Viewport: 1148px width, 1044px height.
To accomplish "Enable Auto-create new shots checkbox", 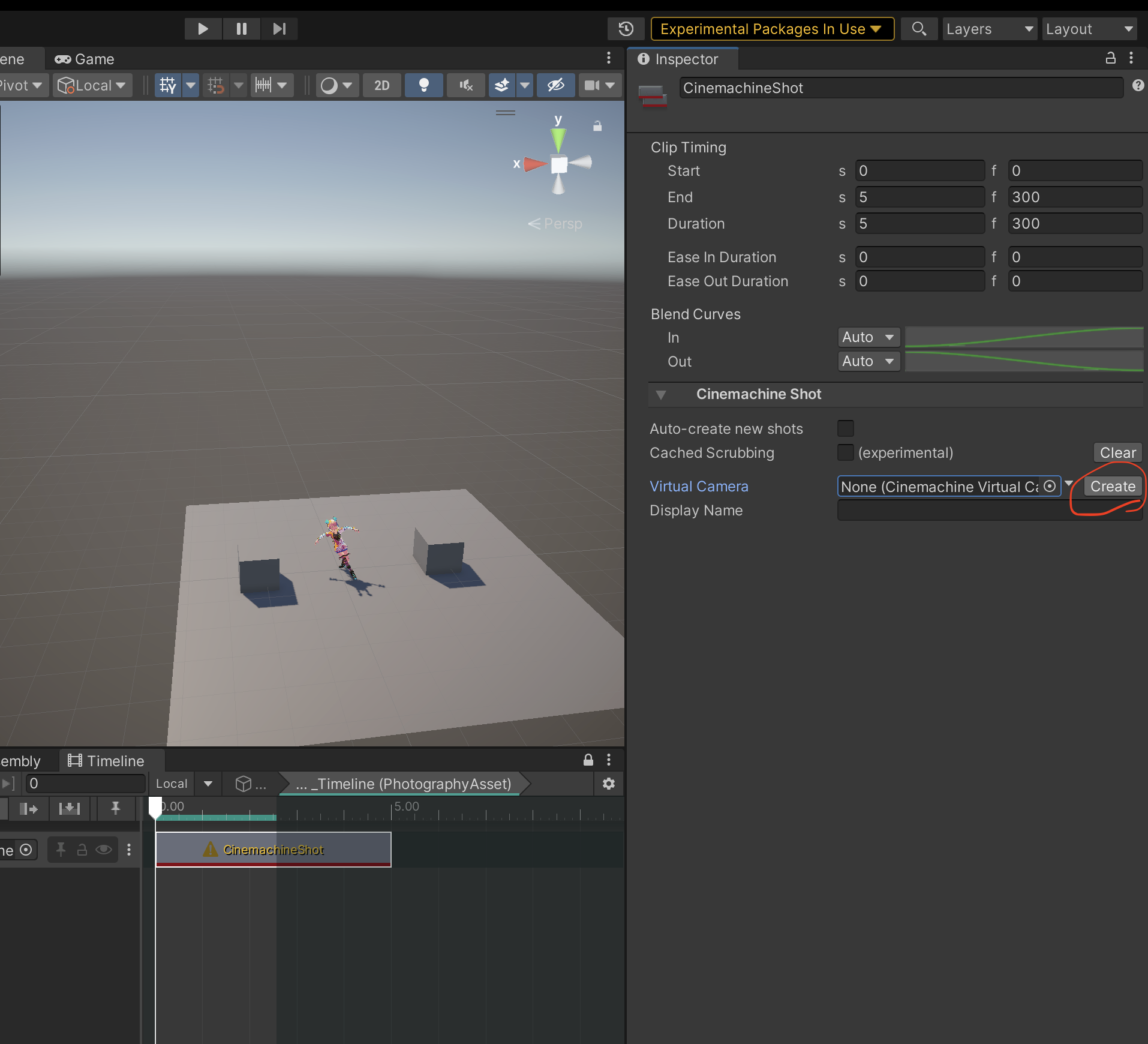I will (x=846, y=428).
